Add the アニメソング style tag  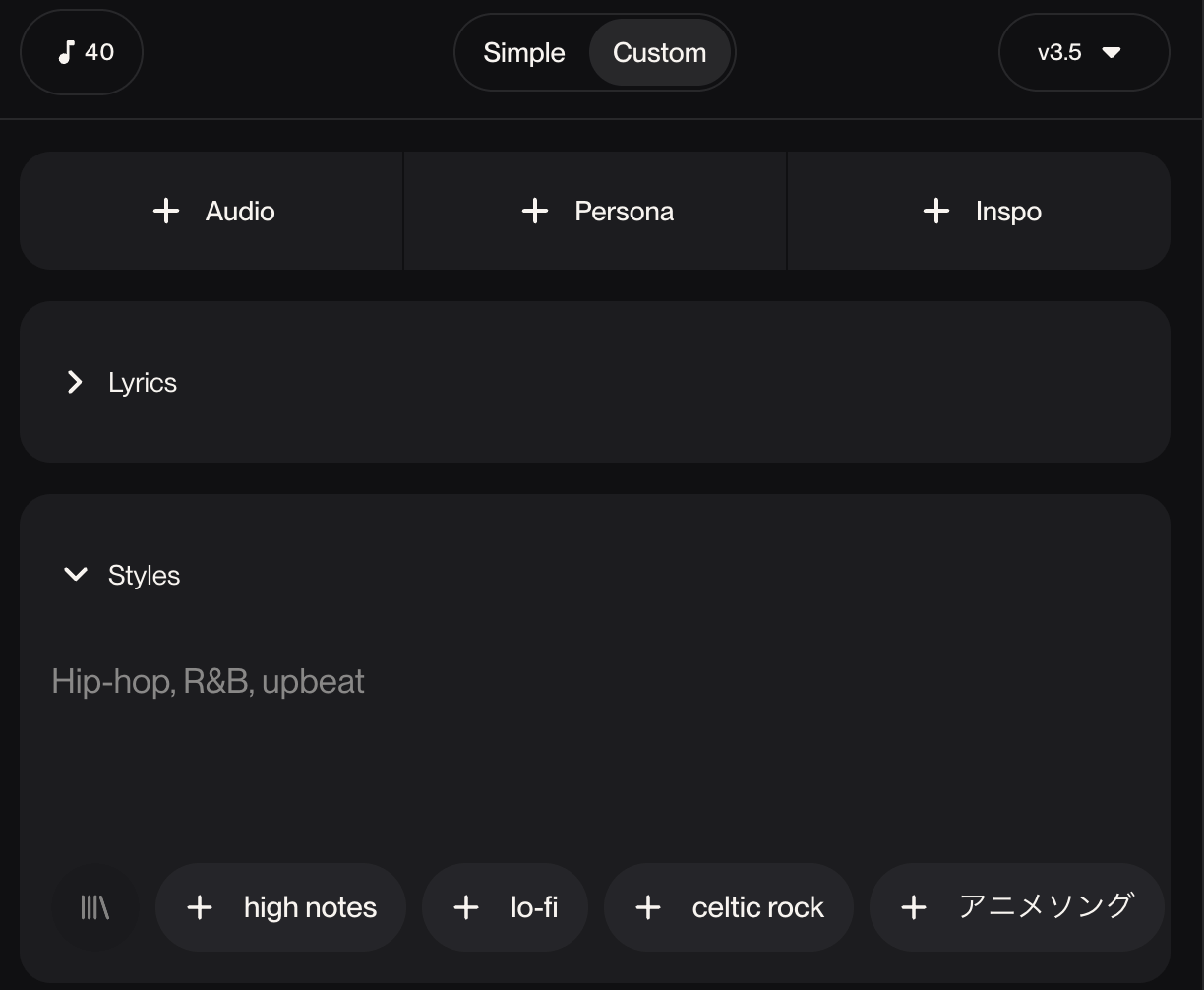tap(1046, 907)
